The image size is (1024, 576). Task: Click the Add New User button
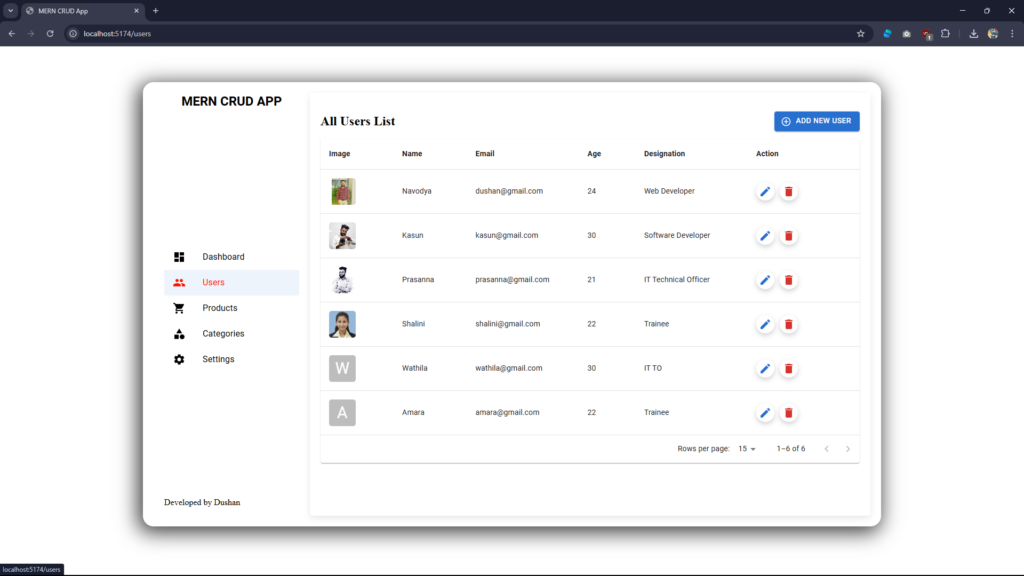tap(816, 121)
